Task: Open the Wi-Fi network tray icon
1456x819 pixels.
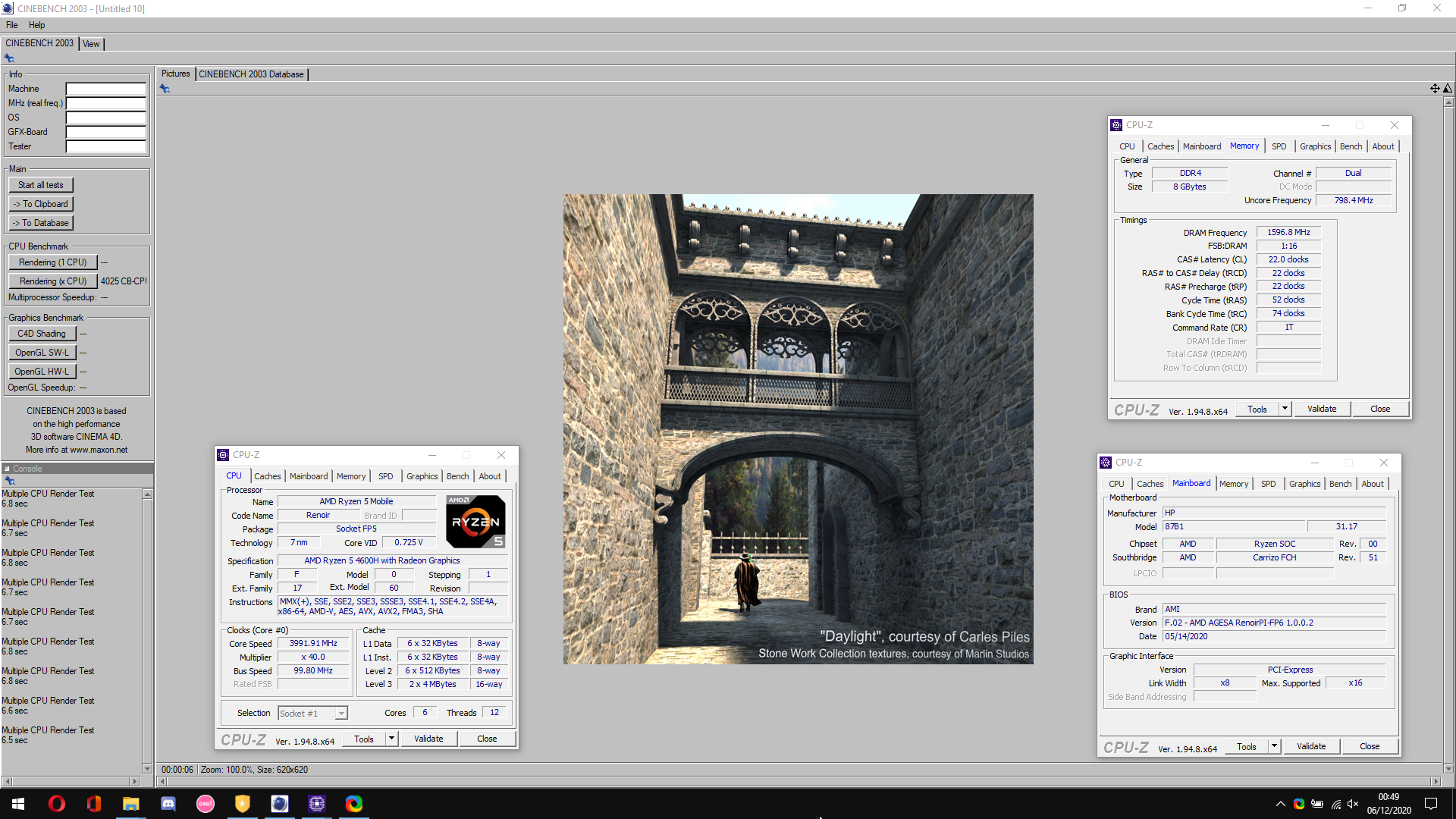Action: (1335, 804)
